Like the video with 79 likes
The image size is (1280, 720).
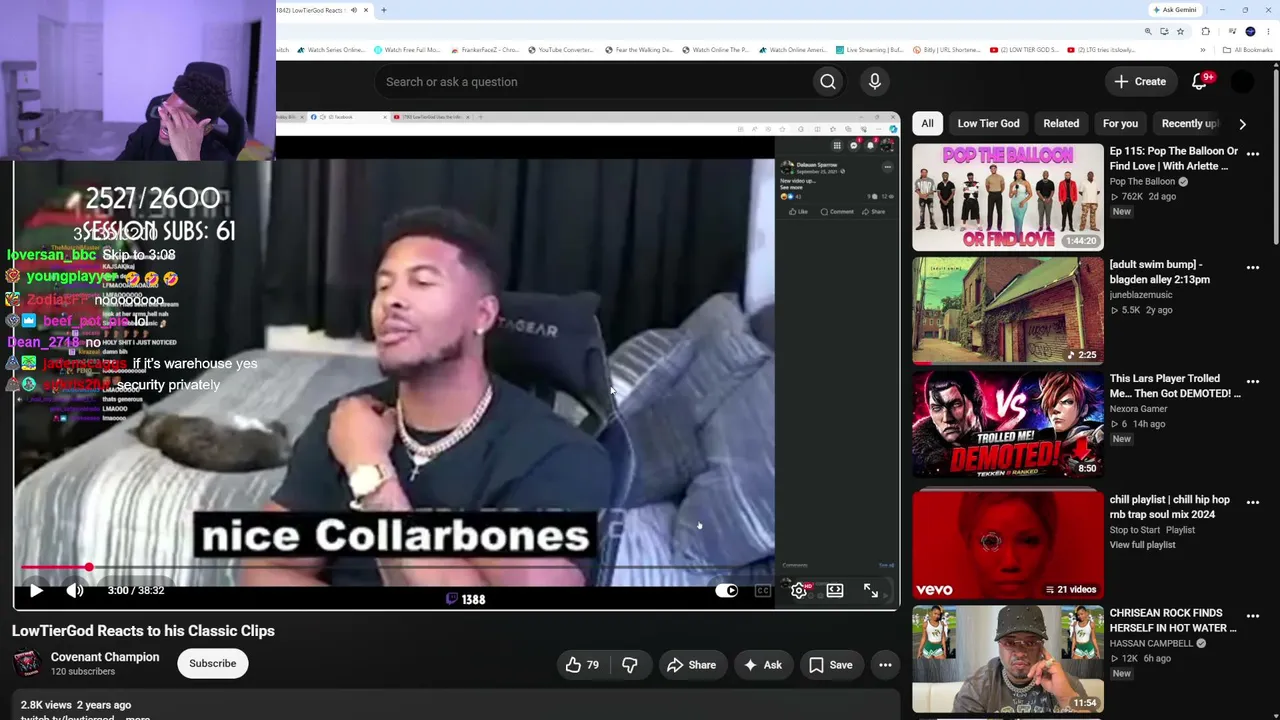pyautogui.click(x=581, y=665)
